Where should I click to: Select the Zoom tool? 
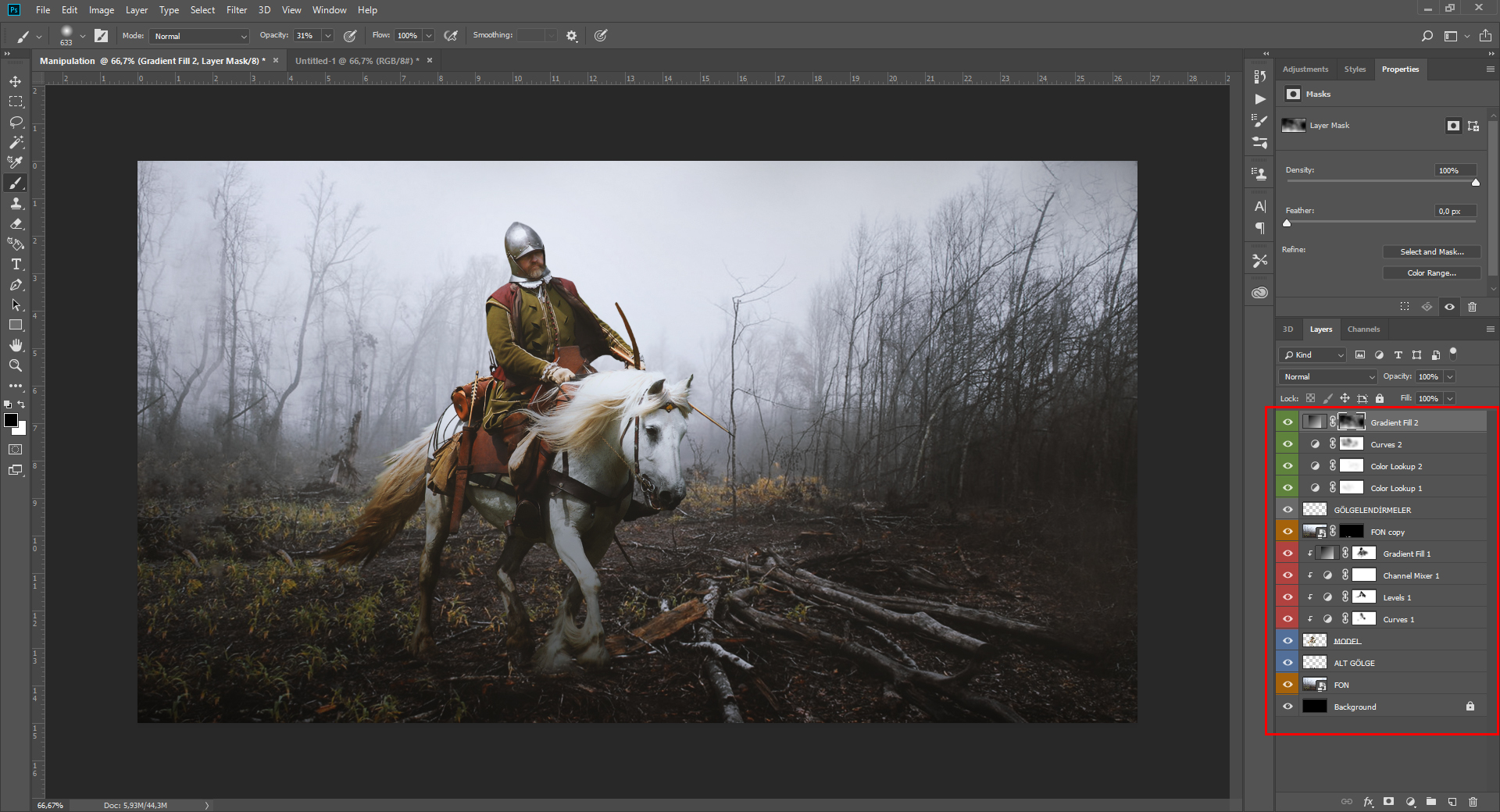click(16, 365)
